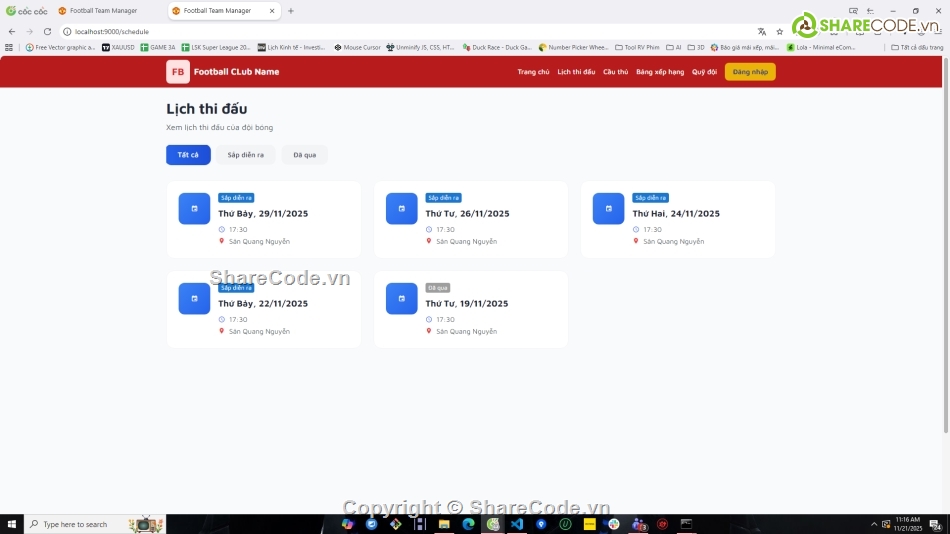
Task: Reload the page with refresh icon
Action: [47, 32]
